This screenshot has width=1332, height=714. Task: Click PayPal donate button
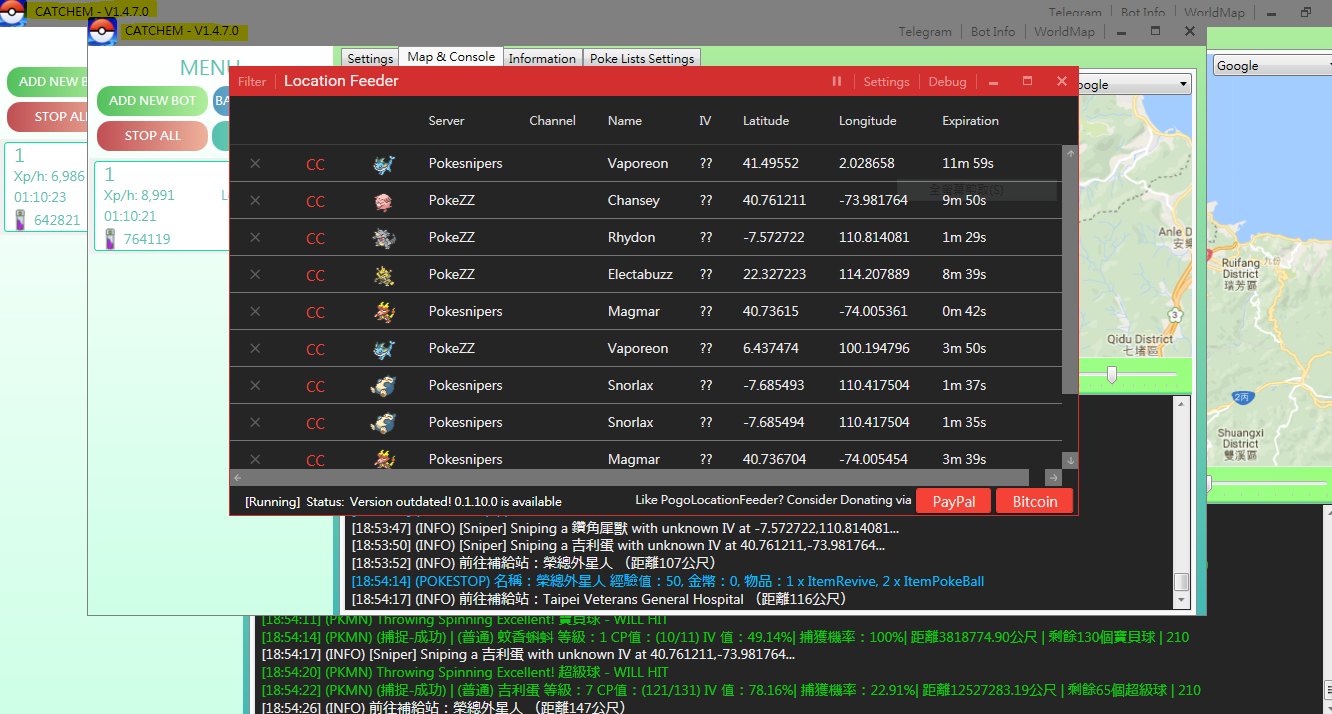[x=953, y=501]
